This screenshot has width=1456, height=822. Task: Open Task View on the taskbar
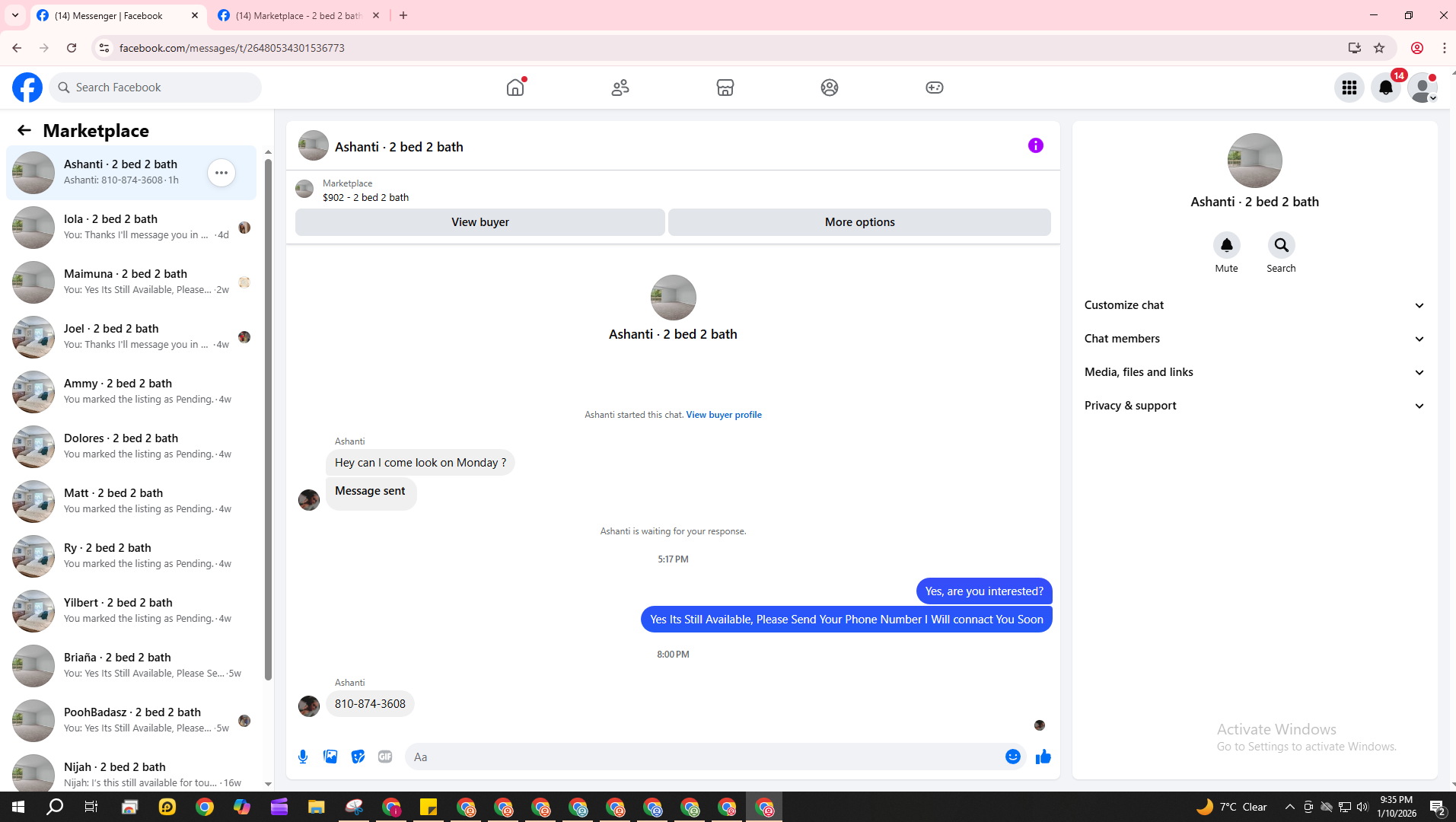(x=91, y=807)
